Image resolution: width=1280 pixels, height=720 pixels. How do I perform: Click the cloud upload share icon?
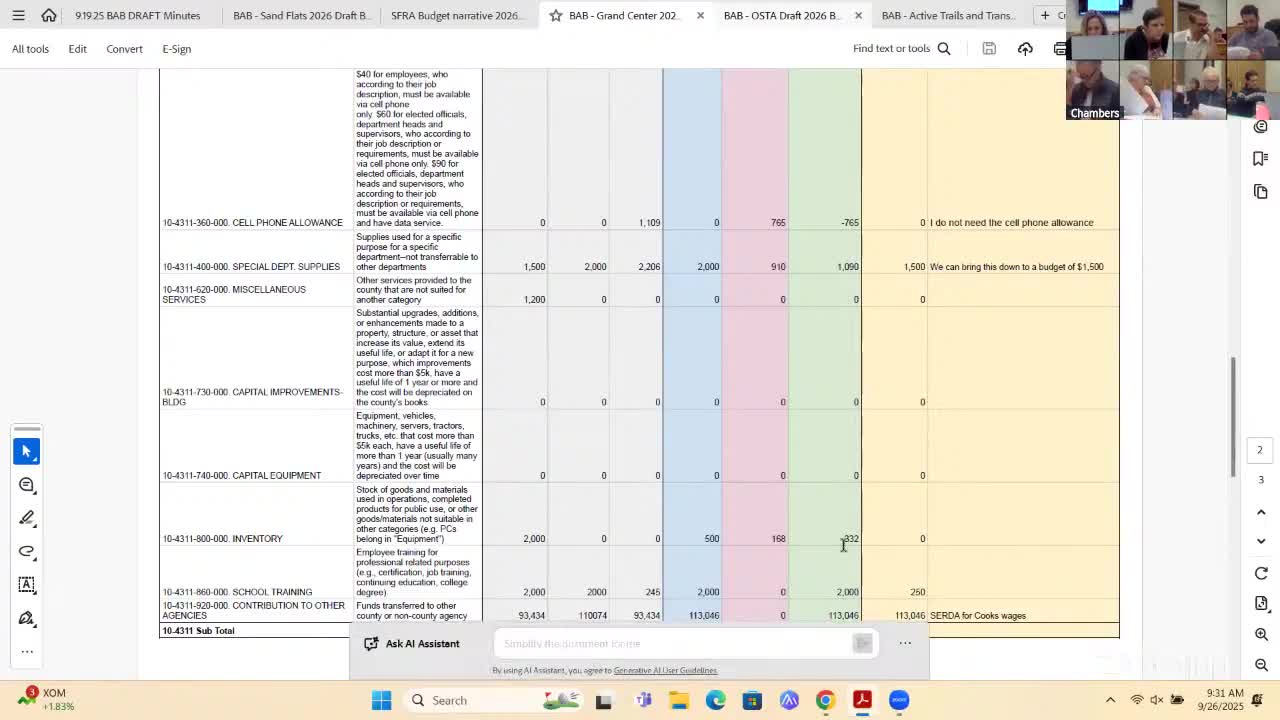point(1025,48)
